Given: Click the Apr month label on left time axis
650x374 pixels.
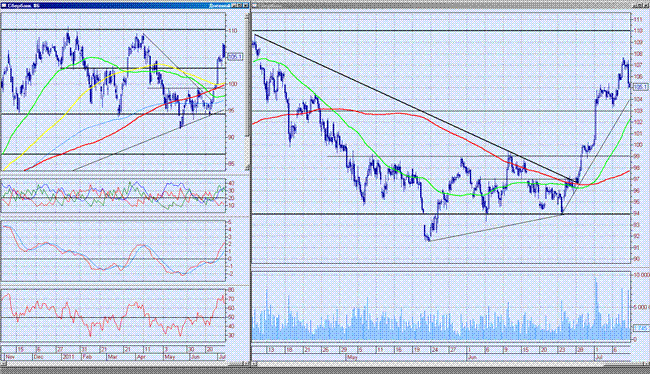Looking at the screenshot, I should [141, 357].
